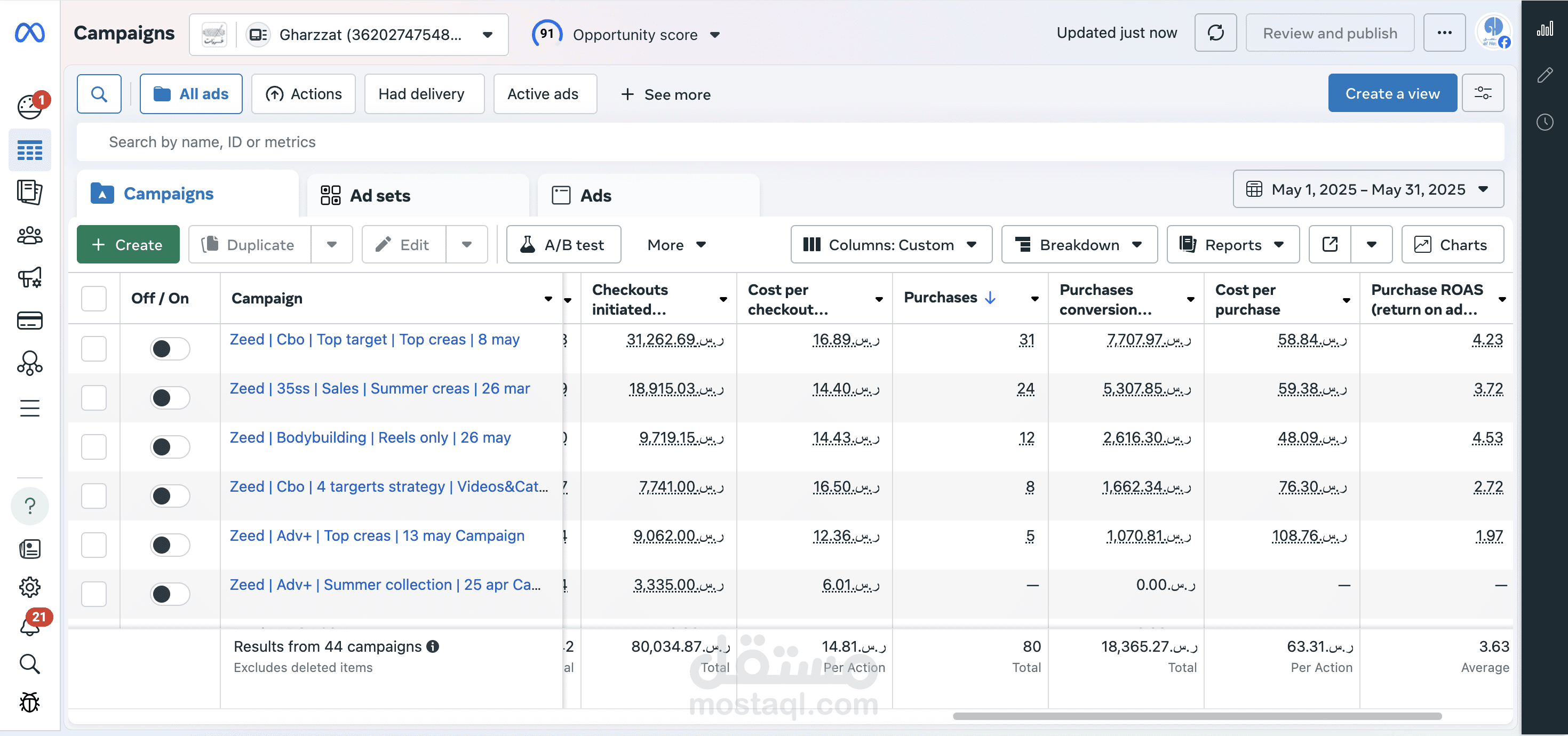This screenshot has width=1568, height=736.
Task: Open the Zeed Bodybuilding Reels only campaign link
Action: click(x=370, y=437)
